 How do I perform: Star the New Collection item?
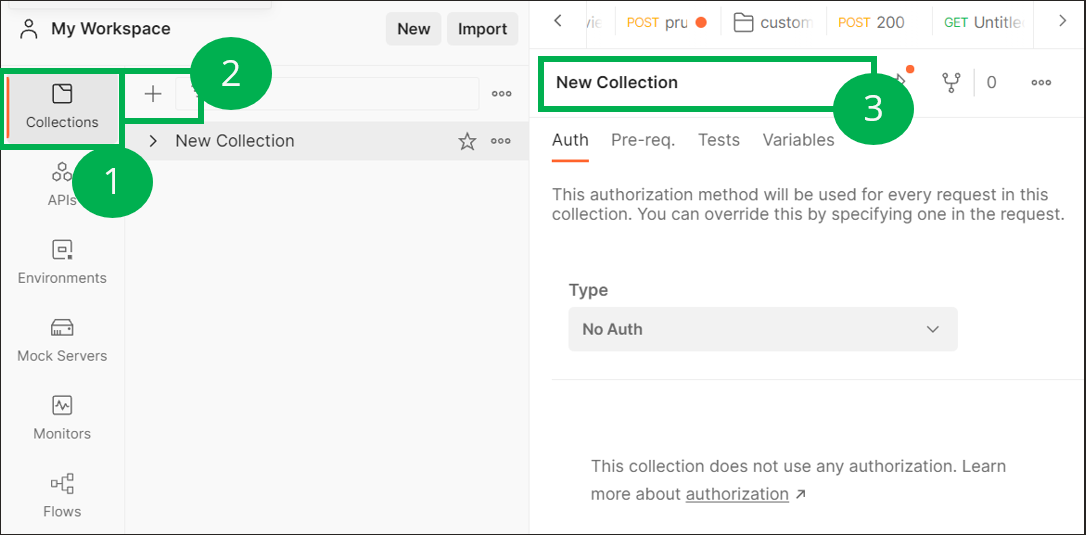coord(467,142)
